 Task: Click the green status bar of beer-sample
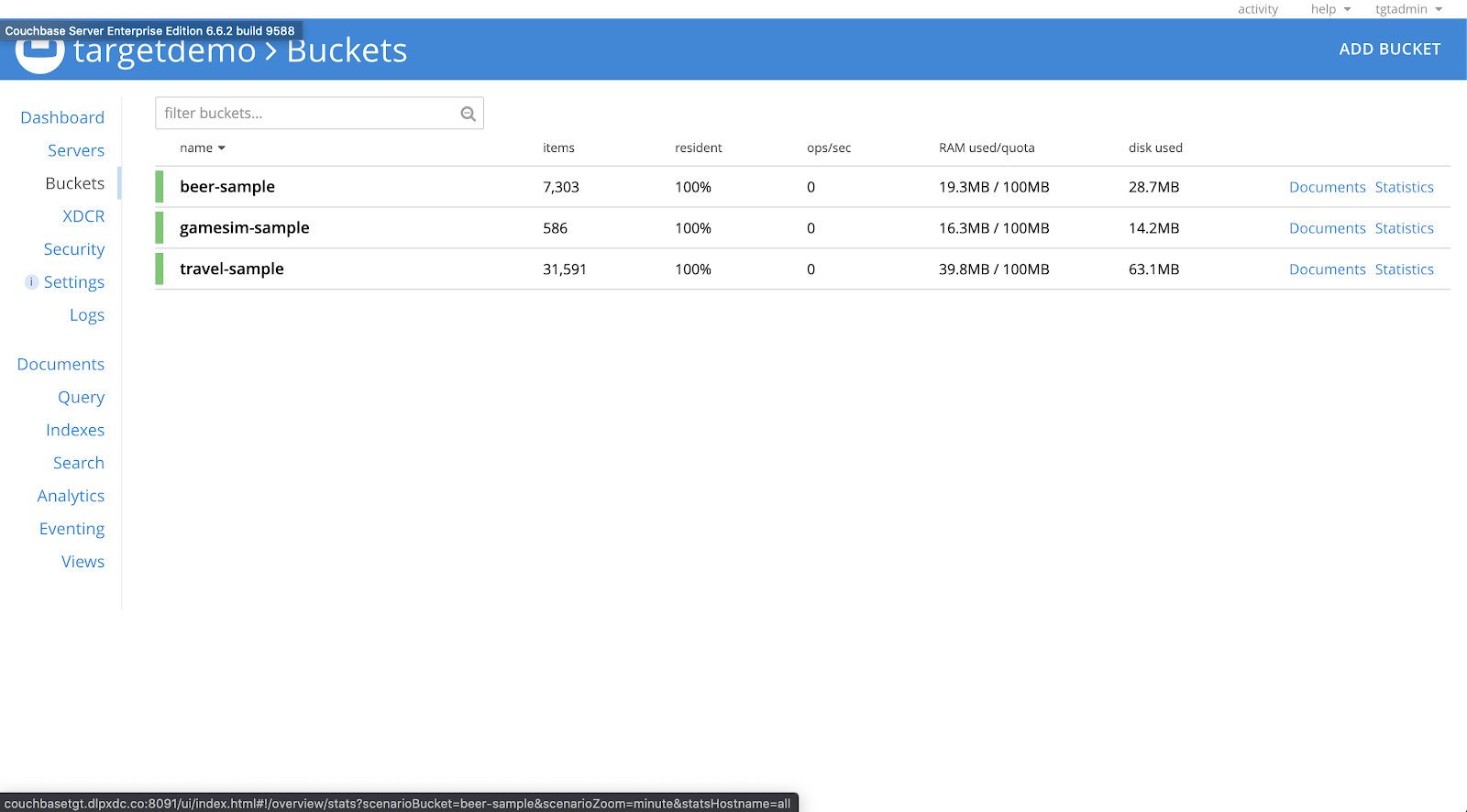160,187
